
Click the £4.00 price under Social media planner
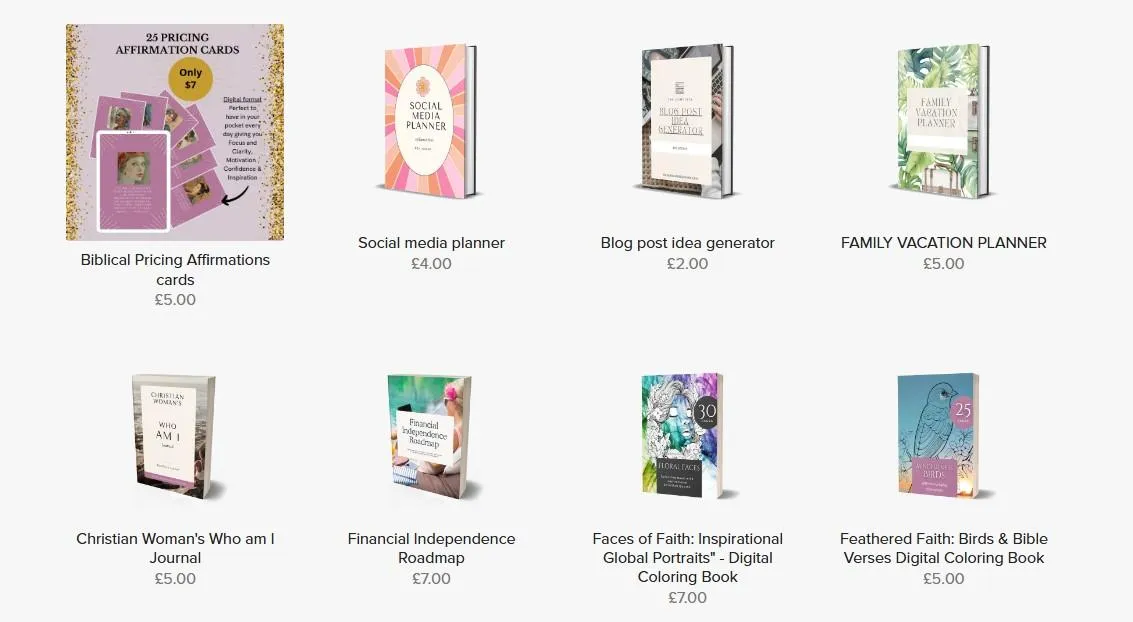click(x=431, y=264)
